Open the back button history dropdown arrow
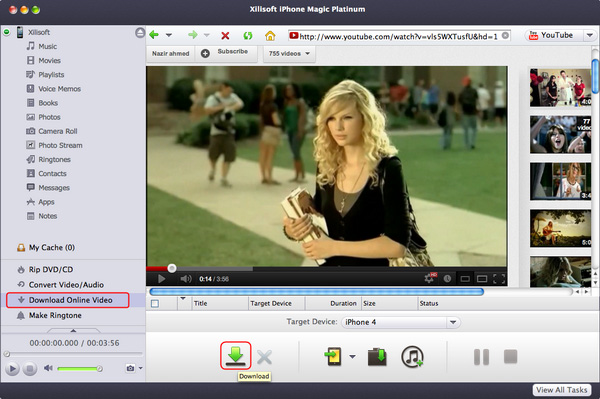 coord(169,35)
